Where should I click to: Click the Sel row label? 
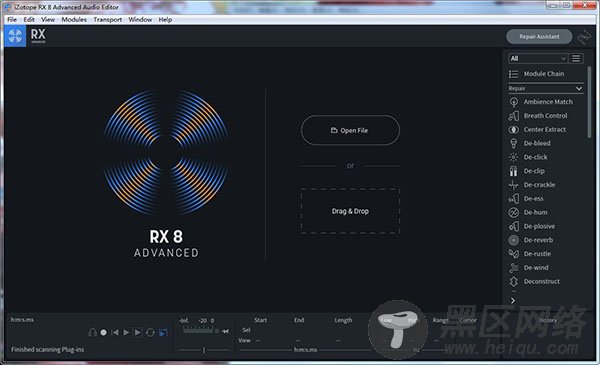click(x=246, y=329)
